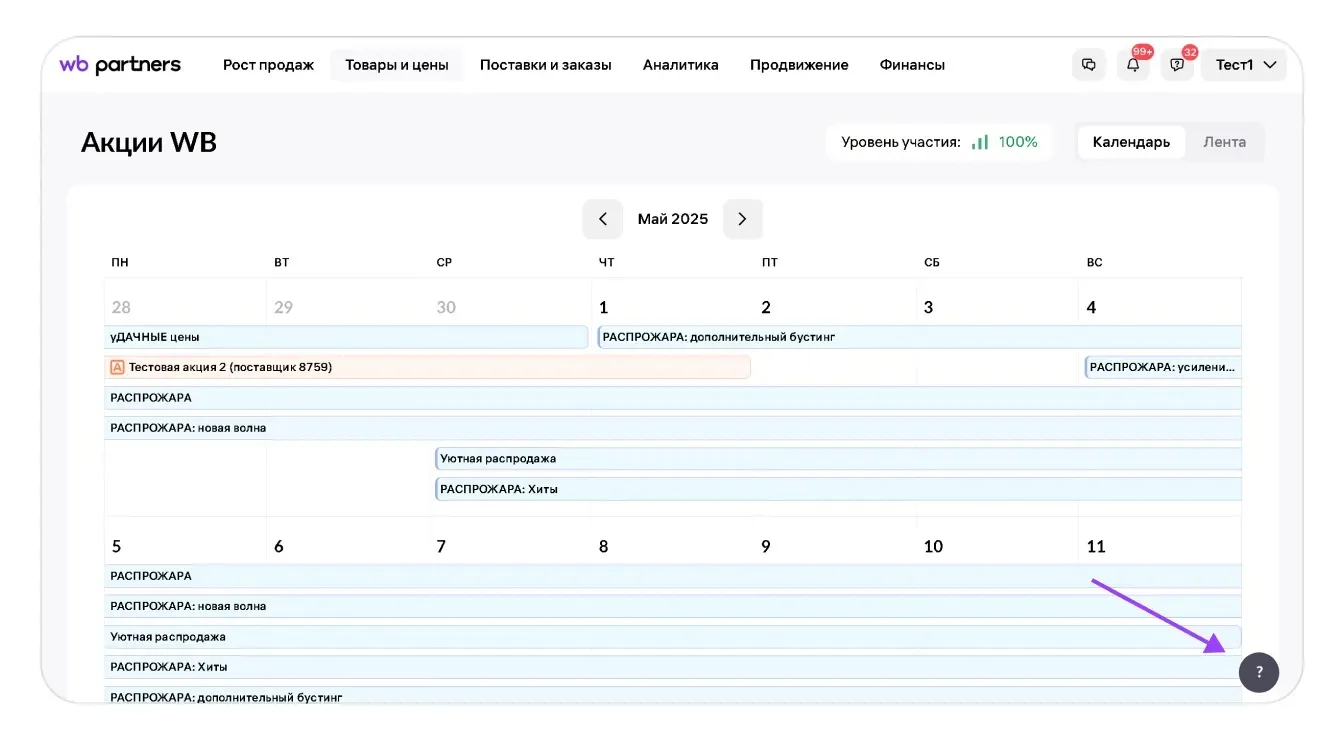Open the chat messages icon
Image resolution: width=1344 pixels, height=740 pixels.
pos(1089,65)
